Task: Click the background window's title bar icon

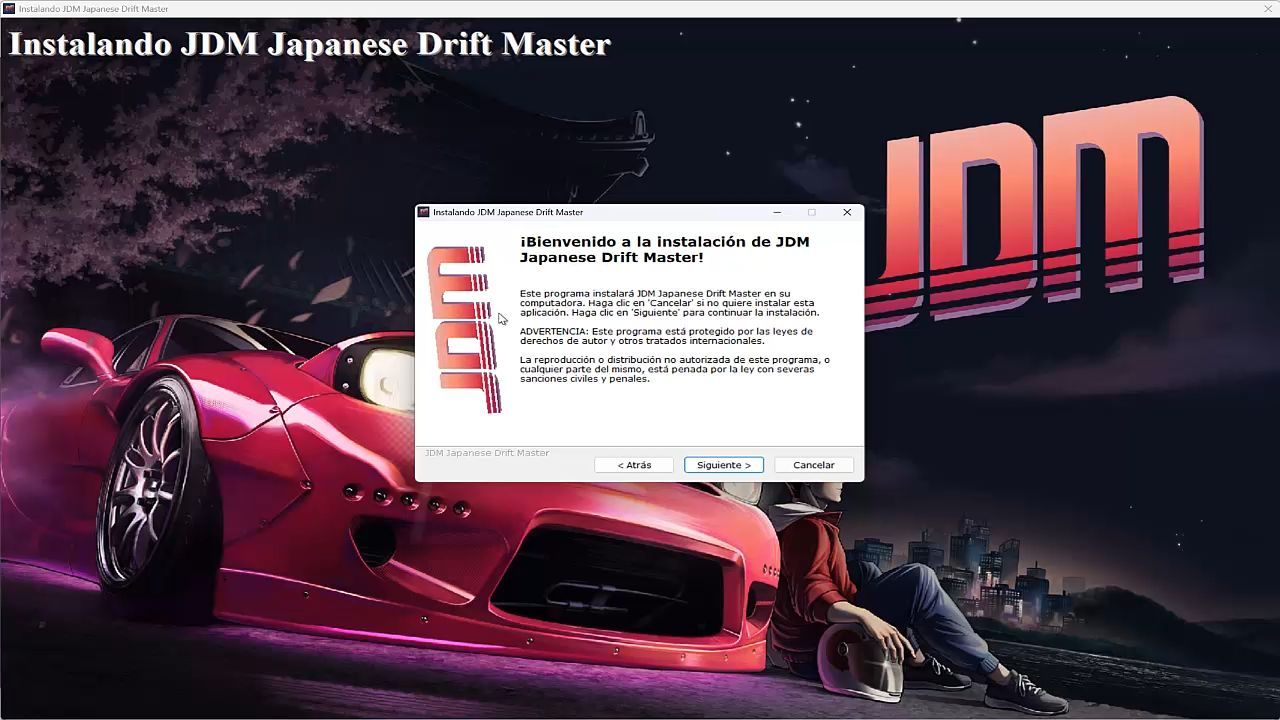Action: click(x=9, y=9)
